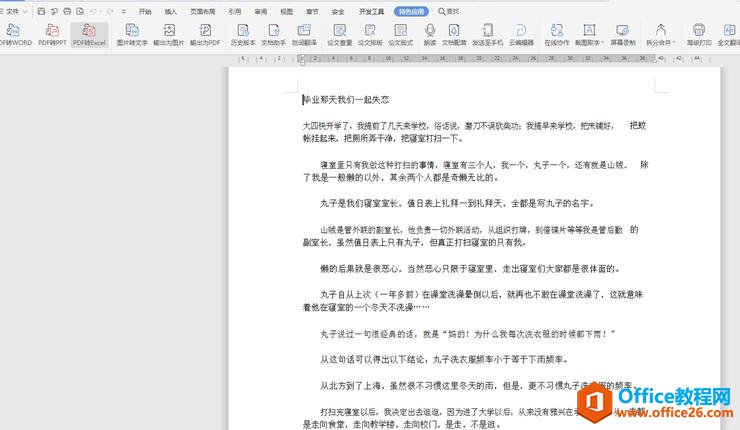Open the 历史版本 history tool
The width and height of the screenshot is (740, 430).
[x=243, y=35]
